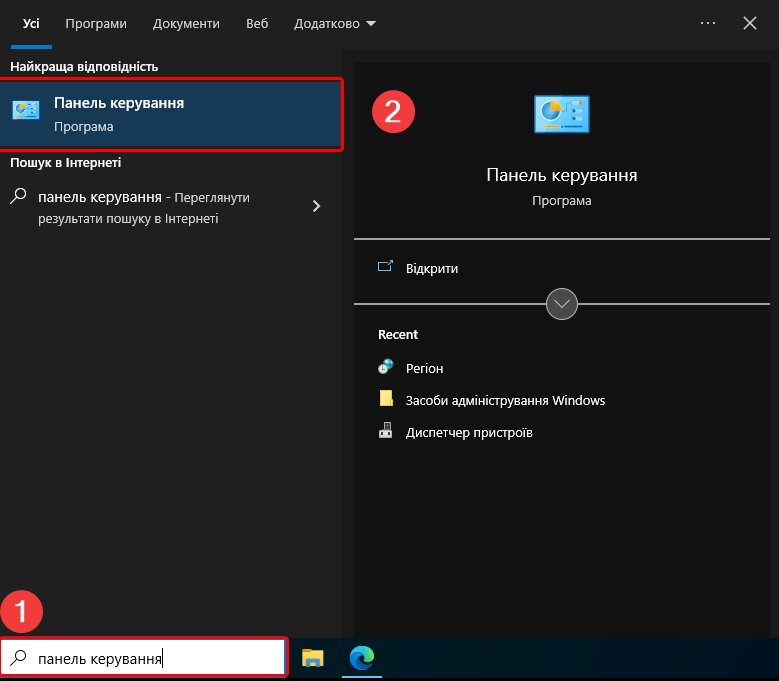The width and height of the screenshot is (779, 681).
Task: Expand web search results with the arrow
Action: [x=317, y=206]
